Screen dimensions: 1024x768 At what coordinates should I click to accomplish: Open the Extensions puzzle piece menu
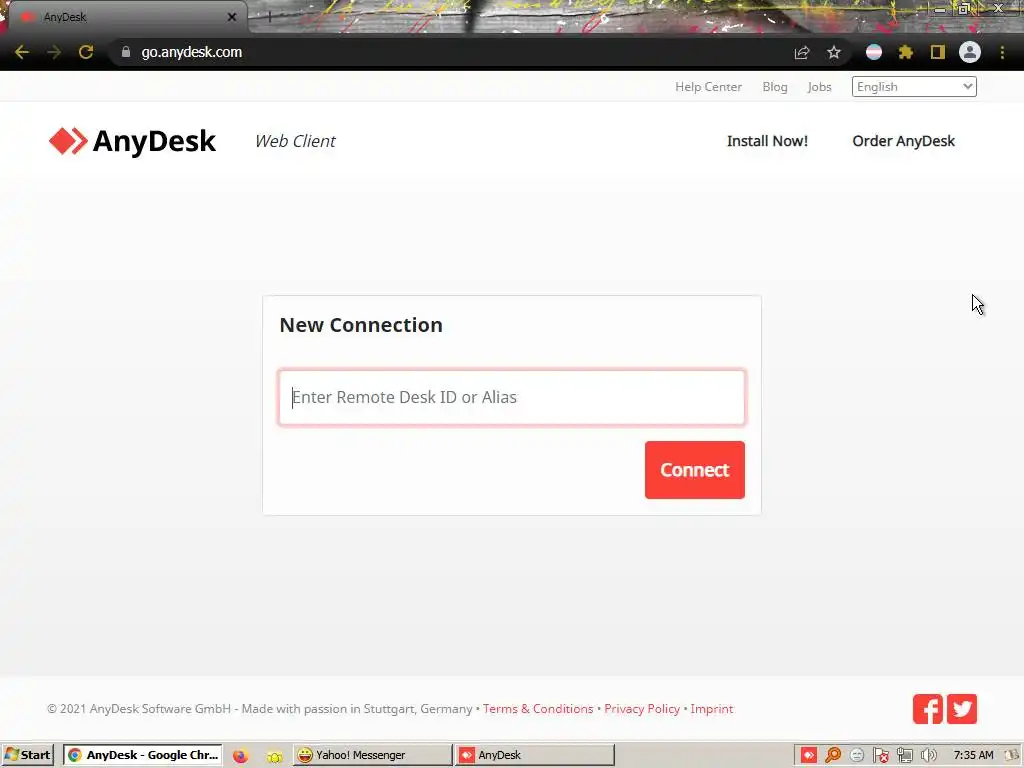click(x=906, y=52)
